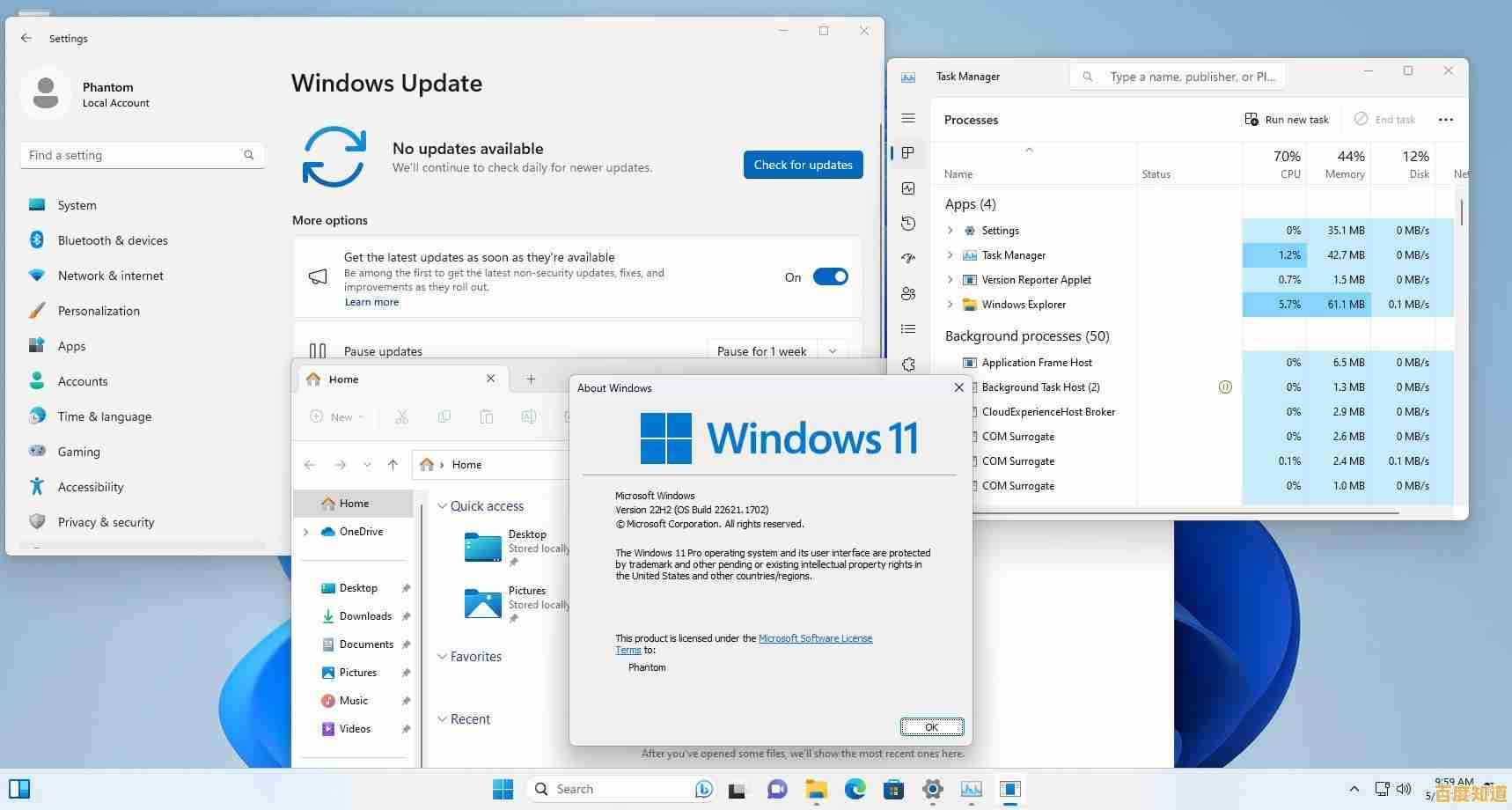Click the Check for updates button

point(802,165)
